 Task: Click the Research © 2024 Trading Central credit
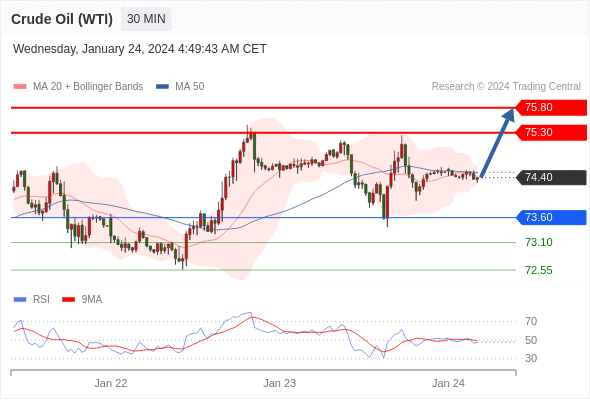click(x=506, y=87)
